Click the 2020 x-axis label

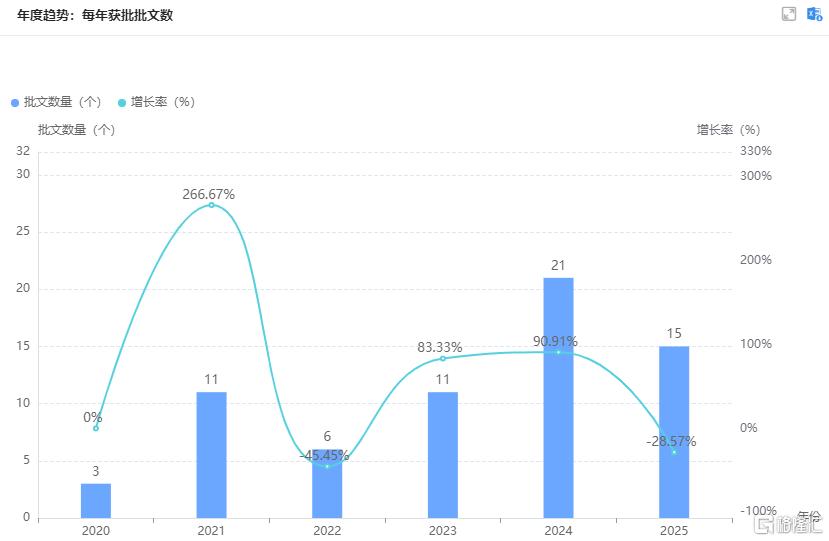pos(96,530)
